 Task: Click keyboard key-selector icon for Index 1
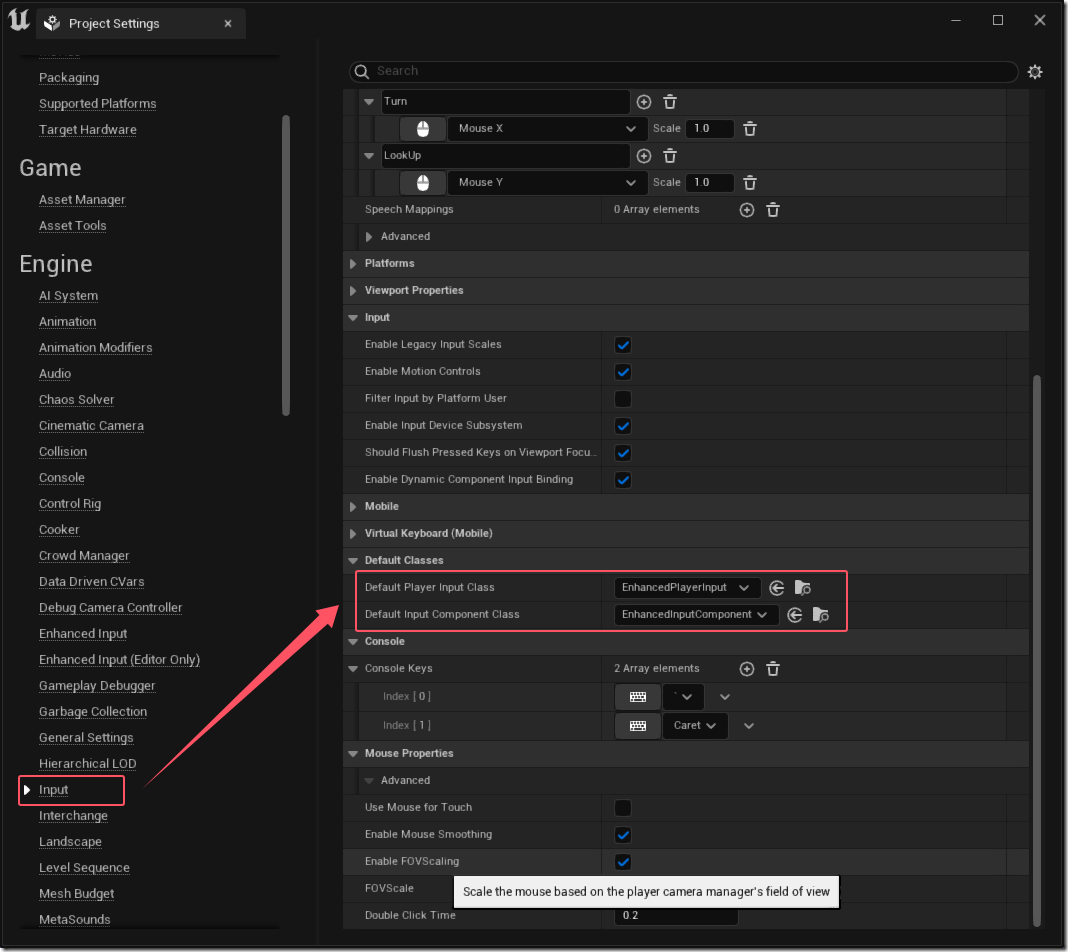[638, 726]
